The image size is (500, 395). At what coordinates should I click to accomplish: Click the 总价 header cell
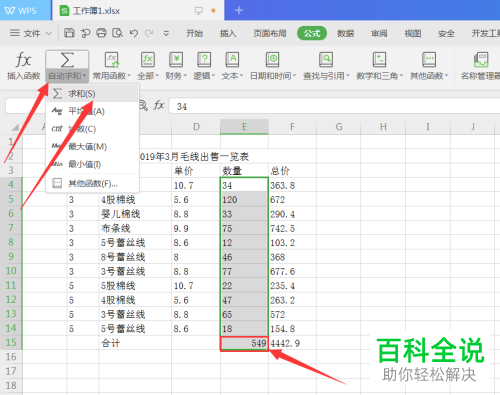pyautogui.click(x=292, y=171)
